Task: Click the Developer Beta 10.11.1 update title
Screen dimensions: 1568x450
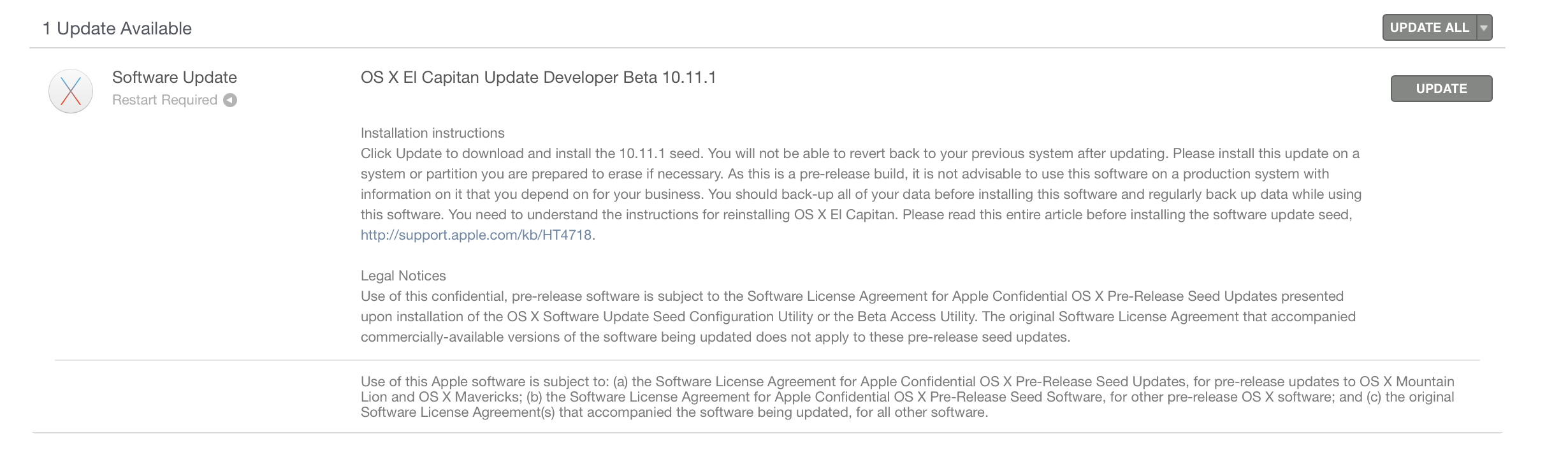Action: [x=538, y=77]
